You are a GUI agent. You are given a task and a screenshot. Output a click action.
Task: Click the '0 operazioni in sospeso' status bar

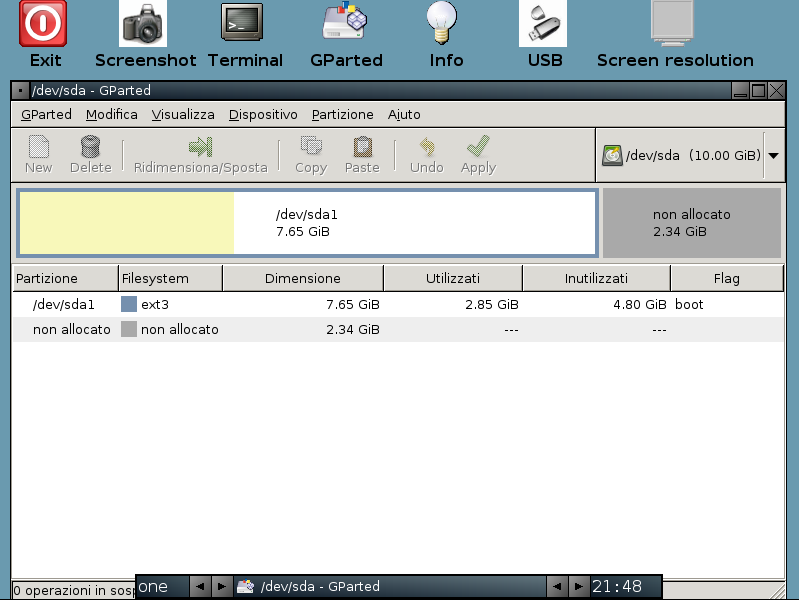(x=74, y=590)
